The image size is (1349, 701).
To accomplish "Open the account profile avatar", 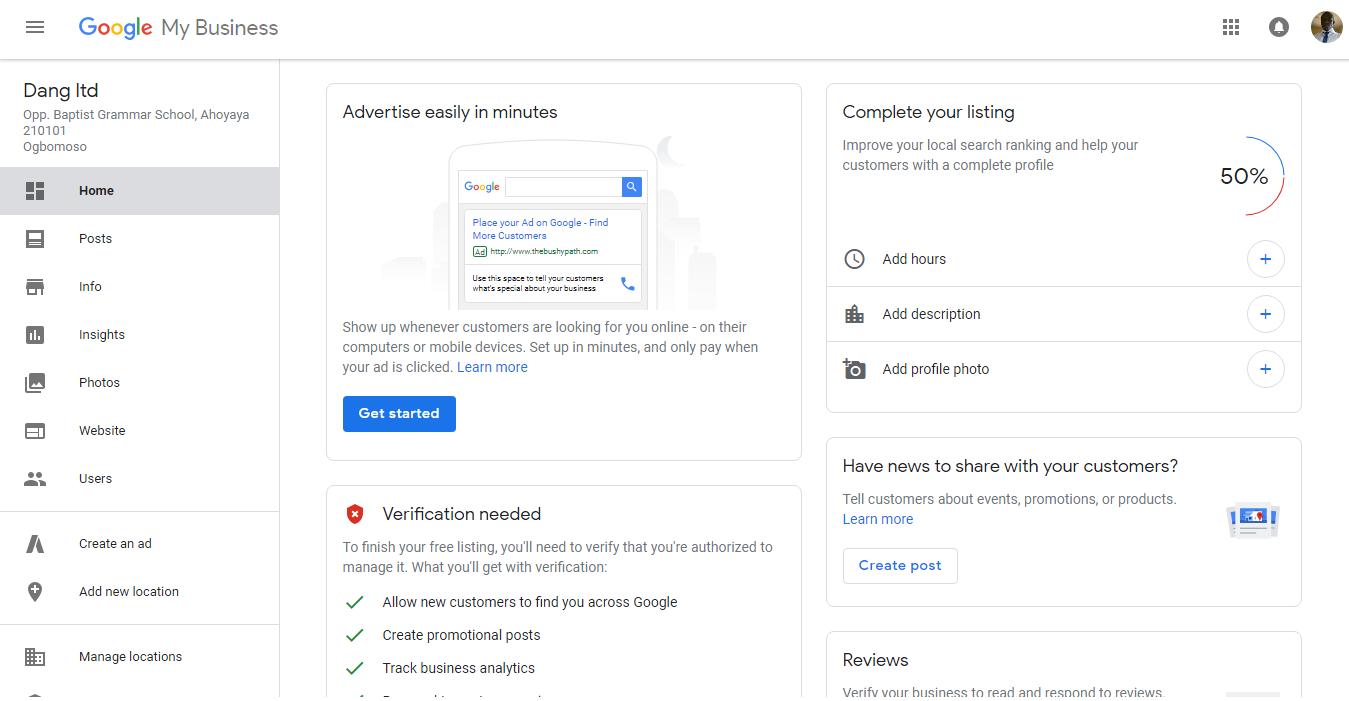I will [x=1326, y=27].
